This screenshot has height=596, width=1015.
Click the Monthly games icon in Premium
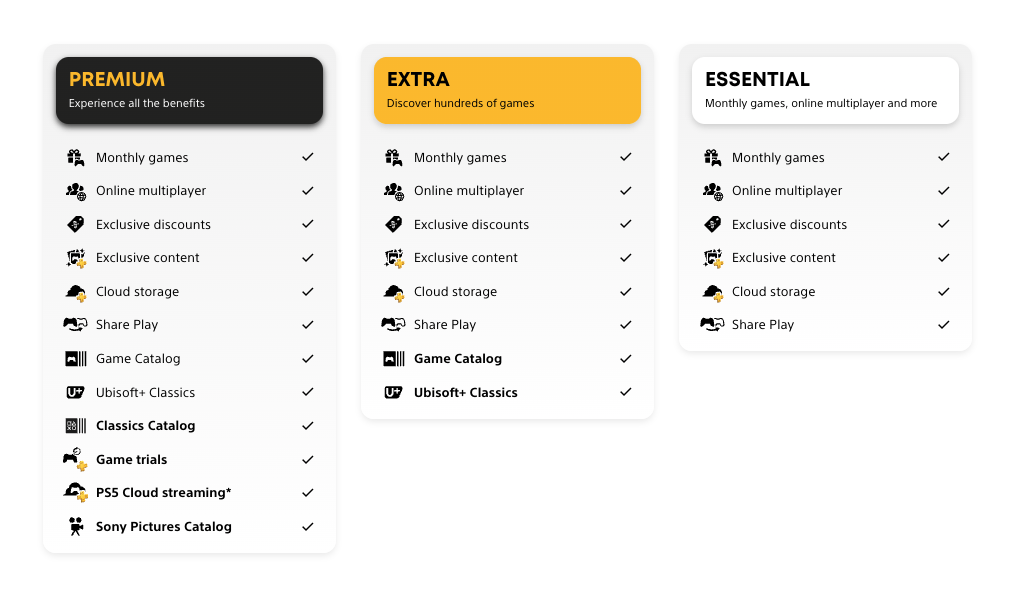[75, 158]
